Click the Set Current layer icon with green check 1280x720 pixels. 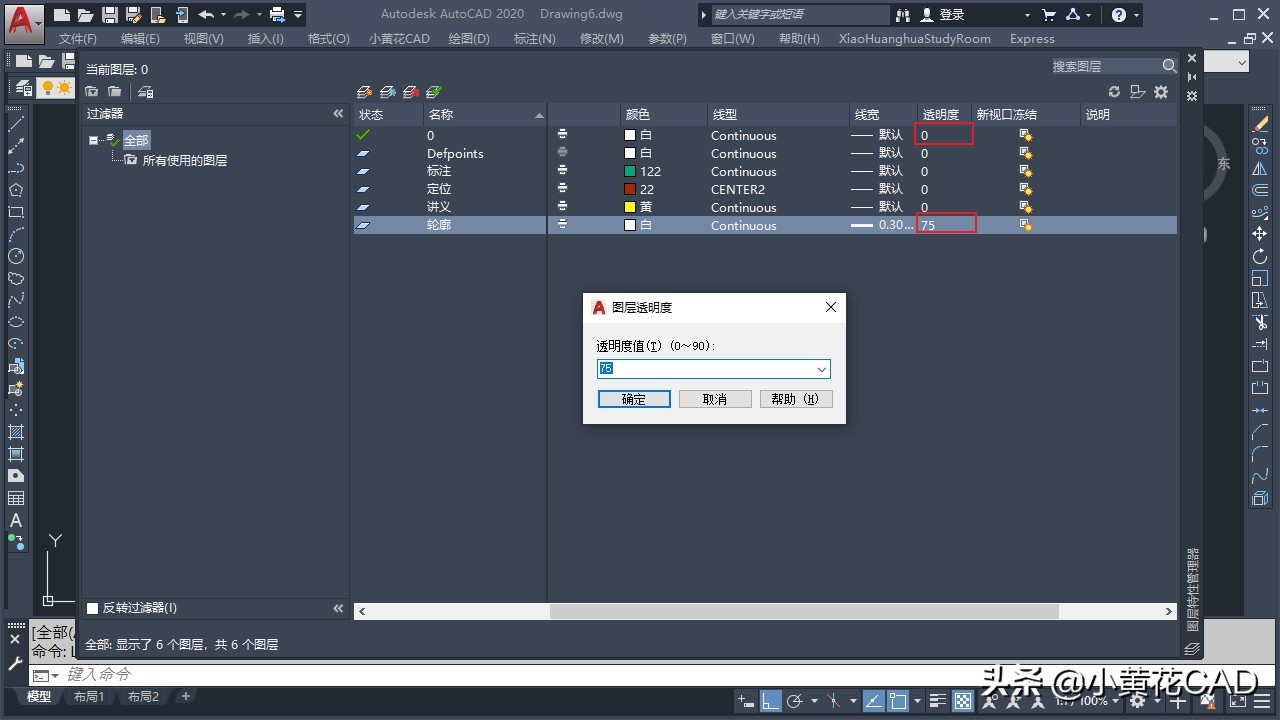434,91
